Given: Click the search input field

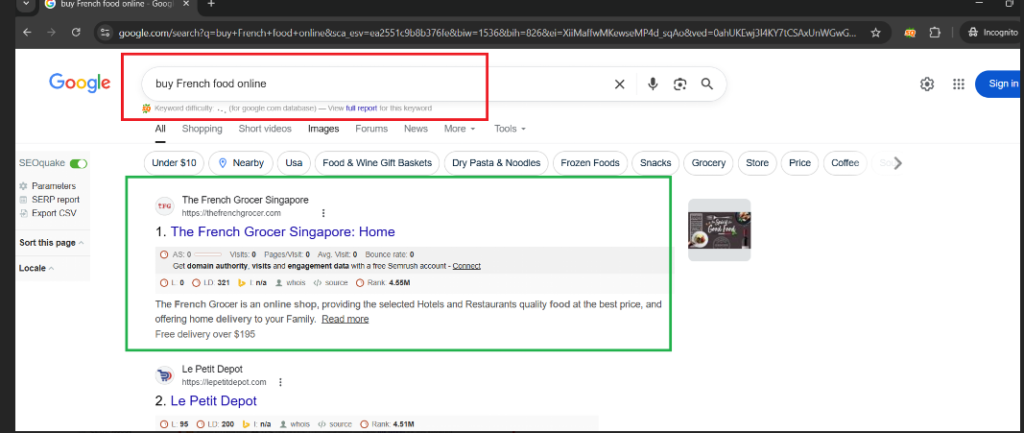Looking at the screenshot, I should tap(370, 84).
